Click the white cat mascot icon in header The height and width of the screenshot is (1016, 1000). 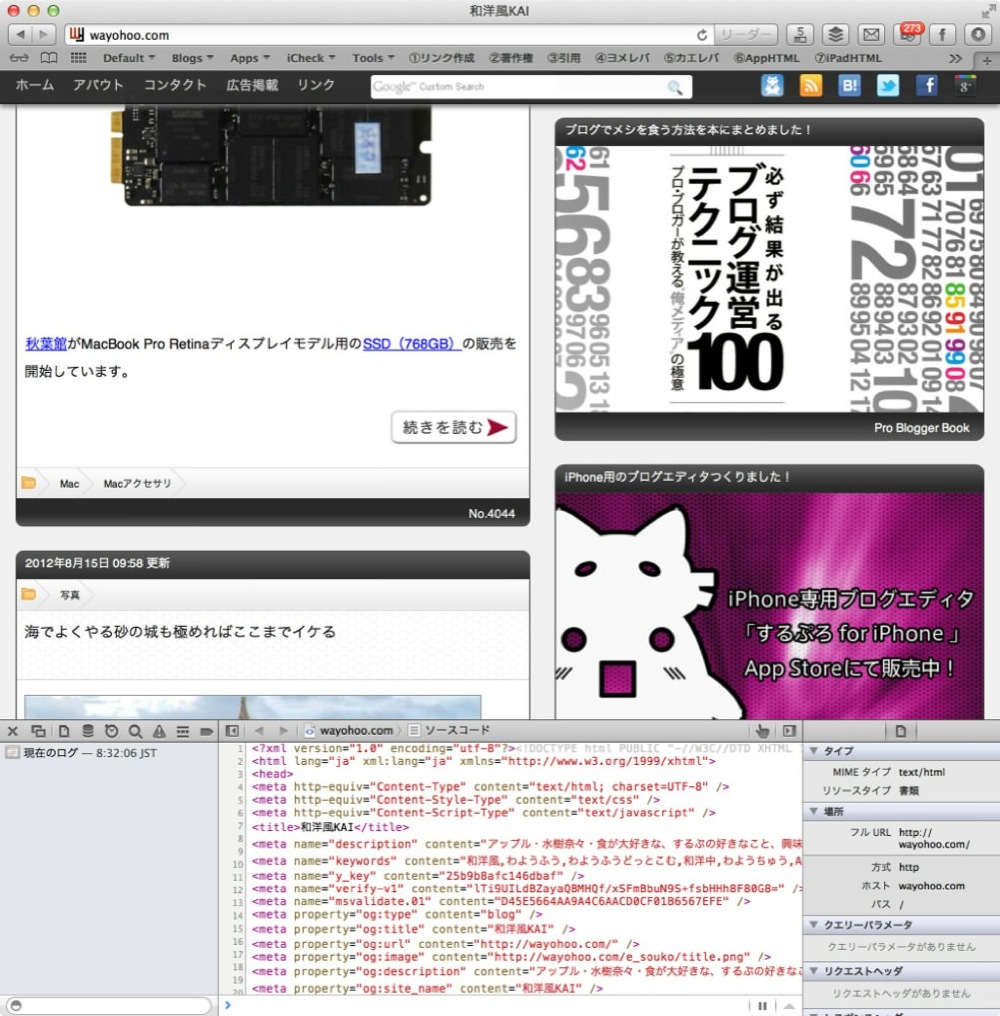(x=772, y=86)
